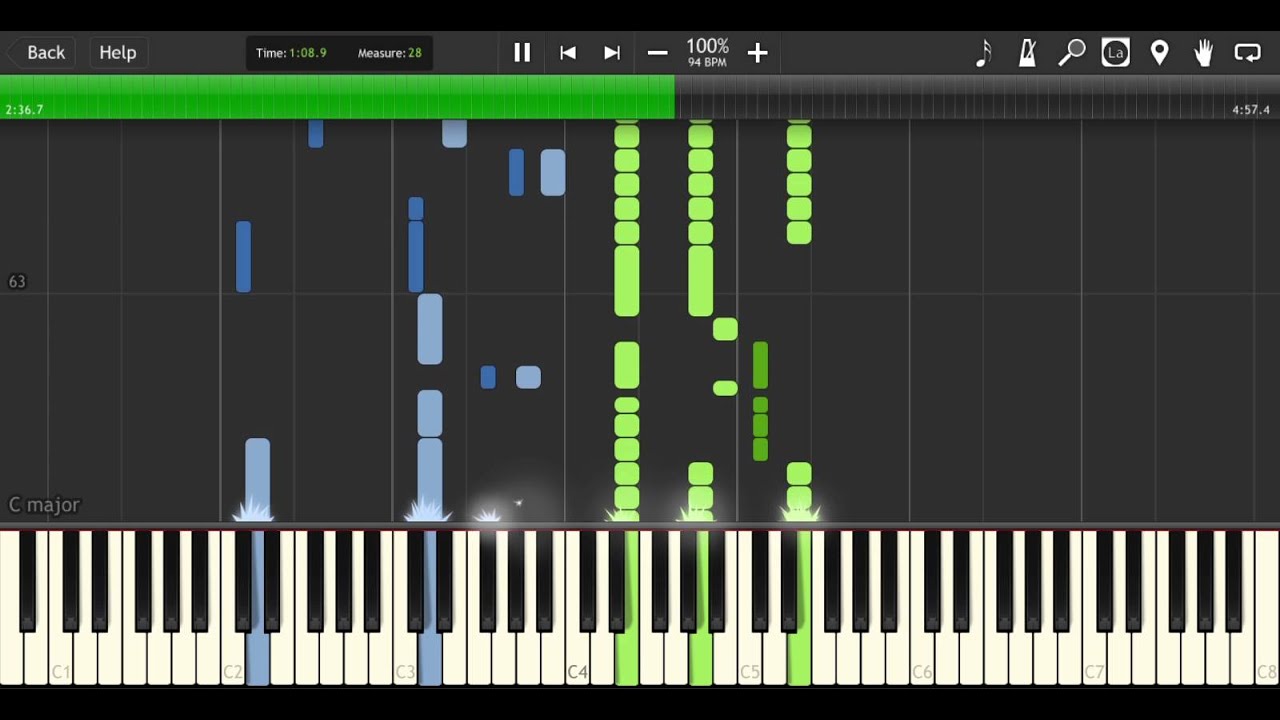Toggle the sheet music note icon
Image resolution: width=1280 pixels, height=720 pixels.
984,53
